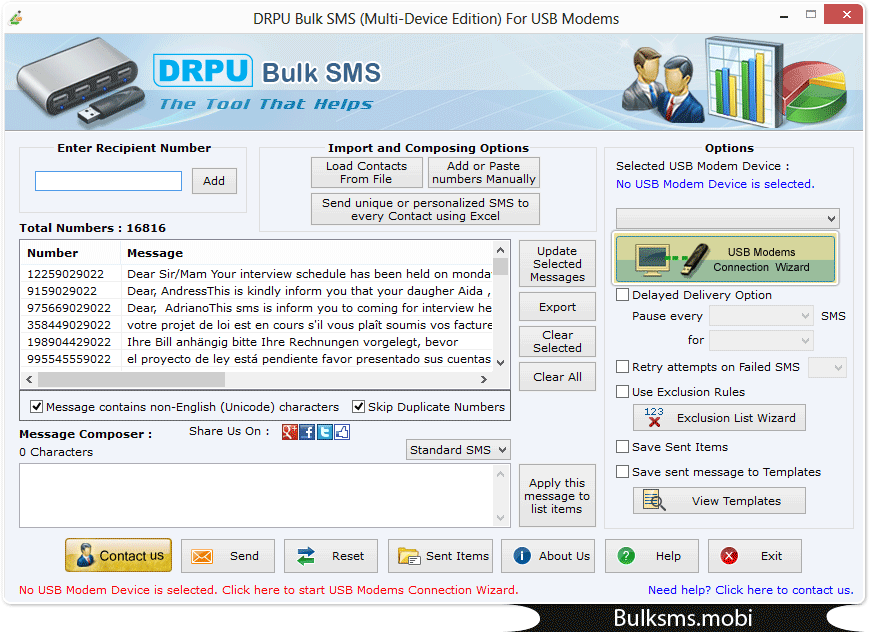Click the horizontal scrollbar thumb in list
The width and height of the screenshot is (869, 632).
click(131, 379)
